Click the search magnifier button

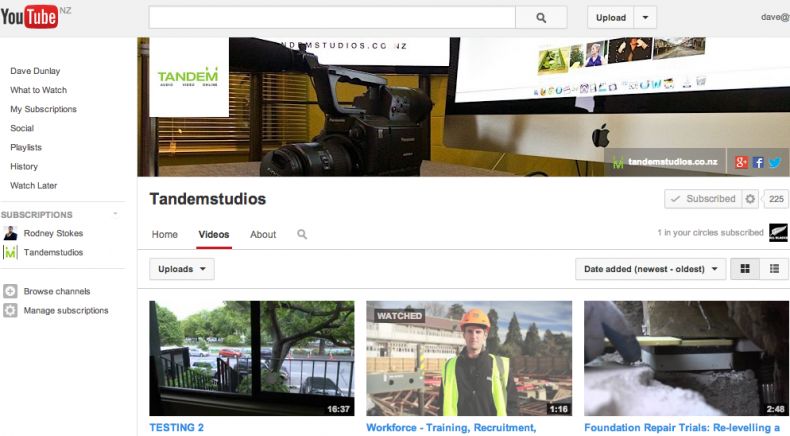tap(541, 18)
